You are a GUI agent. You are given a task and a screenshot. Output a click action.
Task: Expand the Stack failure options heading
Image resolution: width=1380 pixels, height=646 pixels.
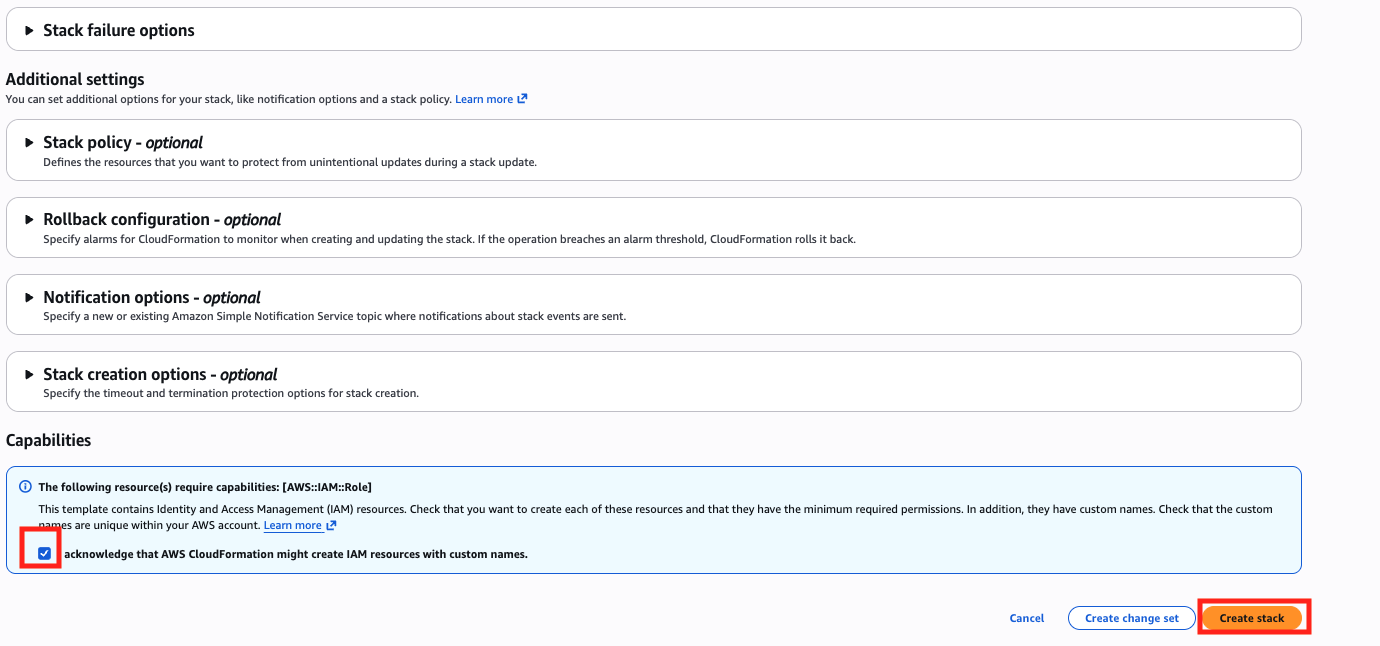coord(118,31)
